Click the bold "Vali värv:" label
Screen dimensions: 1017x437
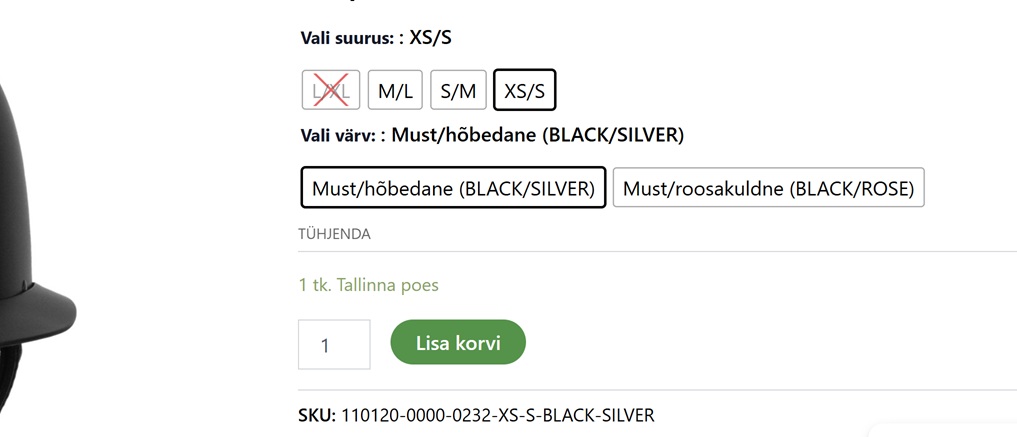tap(341, 135)
